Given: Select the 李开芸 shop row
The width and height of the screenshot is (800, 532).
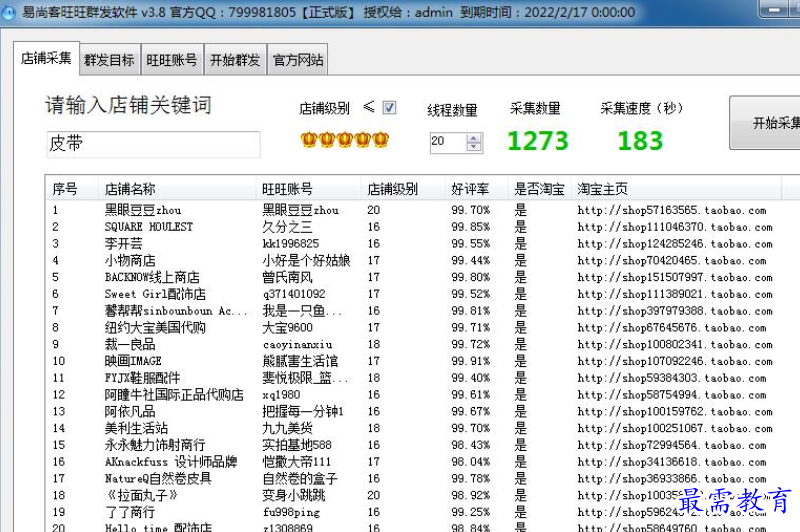Looking at the screenshot, I should pyautogui.click(x=123, y=244).
